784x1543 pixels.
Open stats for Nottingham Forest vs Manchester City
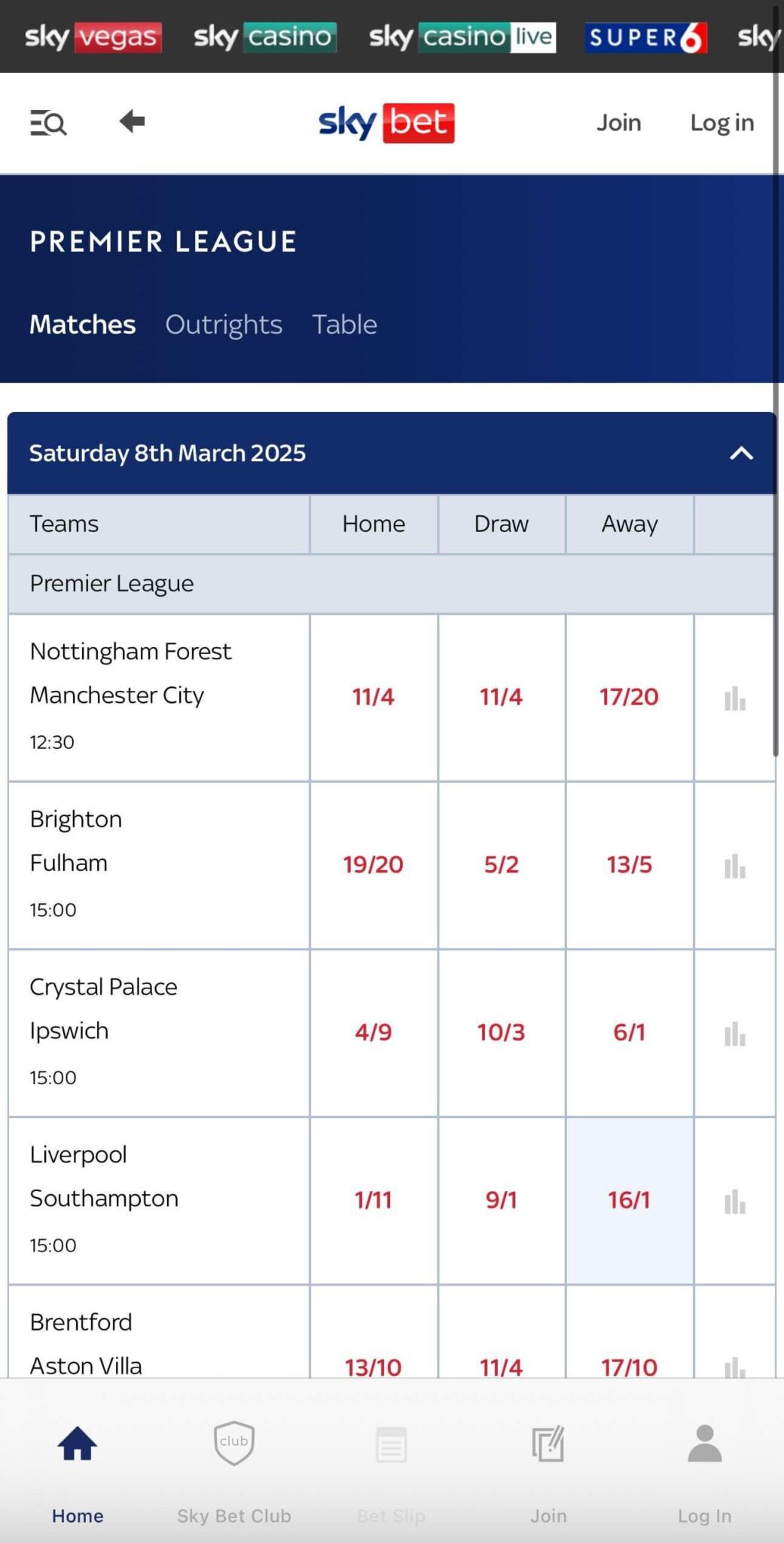click(x=734, y=699)
